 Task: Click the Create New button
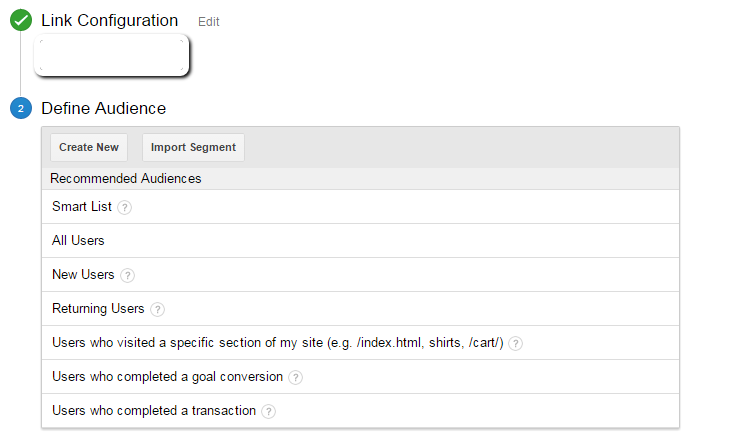(89, 147)
